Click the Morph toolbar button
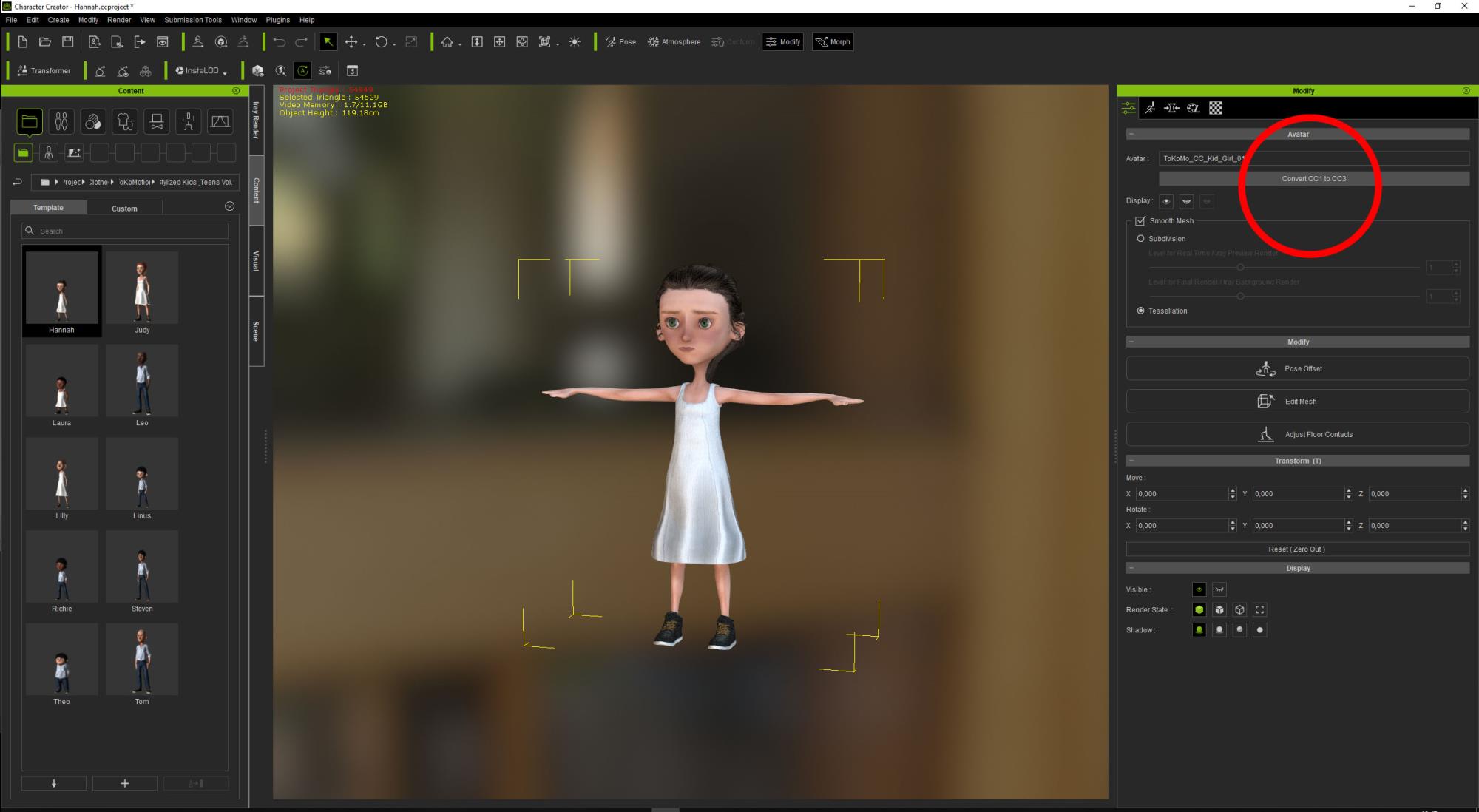 pyautogui.click(x=833, y=42)
